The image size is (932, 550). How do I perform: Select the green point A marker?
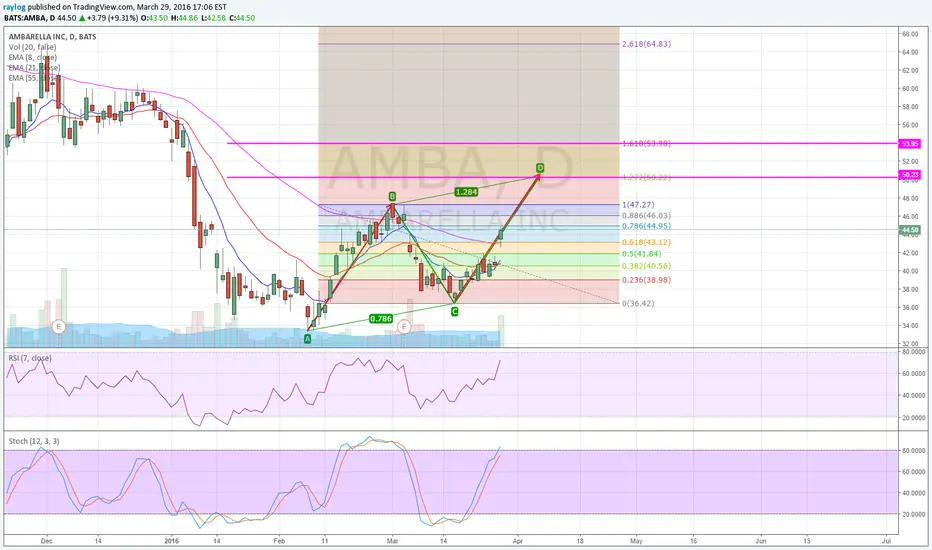pyautogui.click(x=307, y=338)
